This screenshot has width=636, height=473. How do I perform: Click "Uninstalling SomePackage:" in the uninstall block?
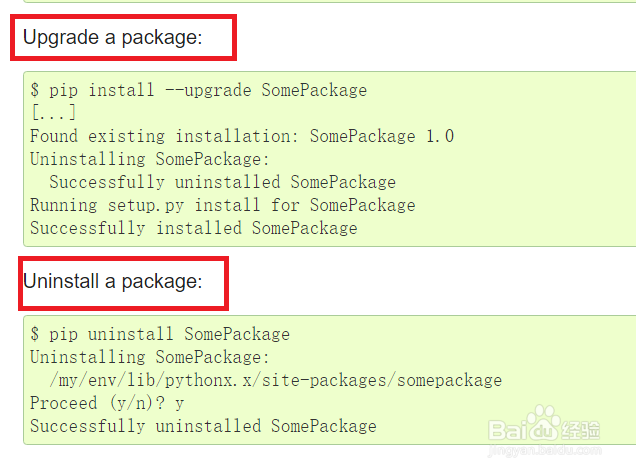click(x=149, y=357)
